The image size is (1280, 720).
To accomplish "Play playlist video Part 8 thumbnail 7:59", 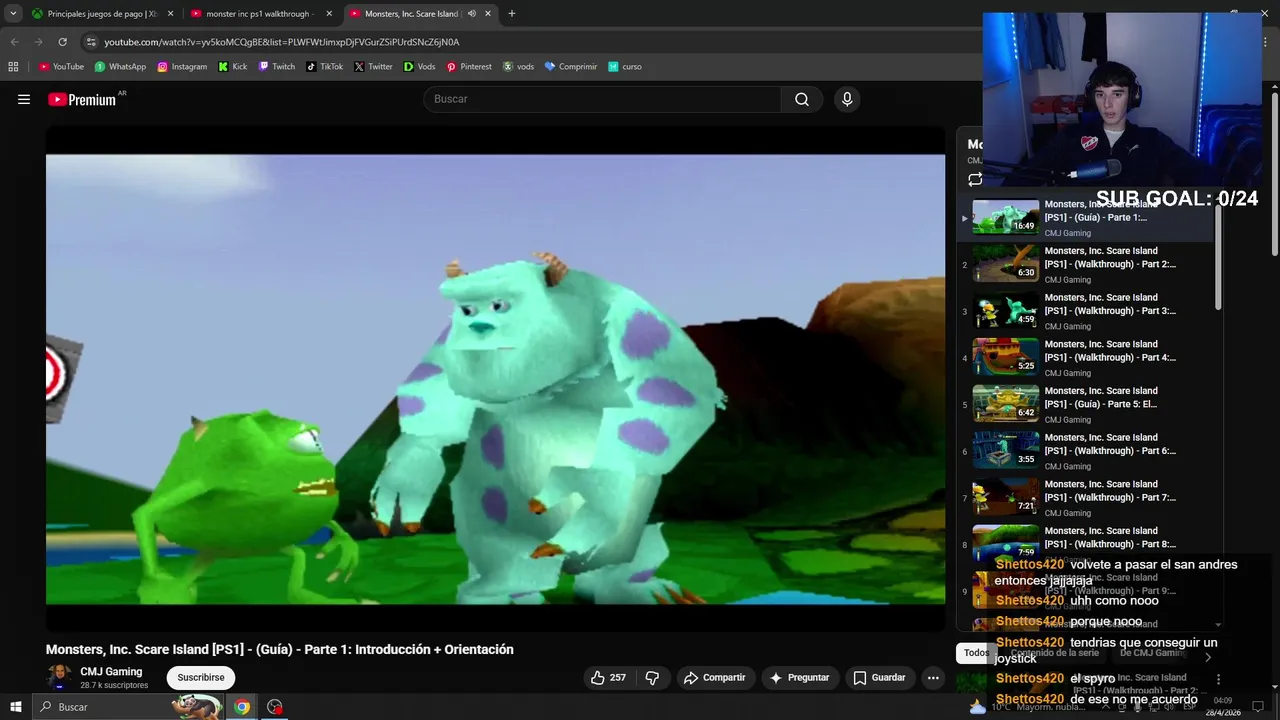I will pos(1006,541).
